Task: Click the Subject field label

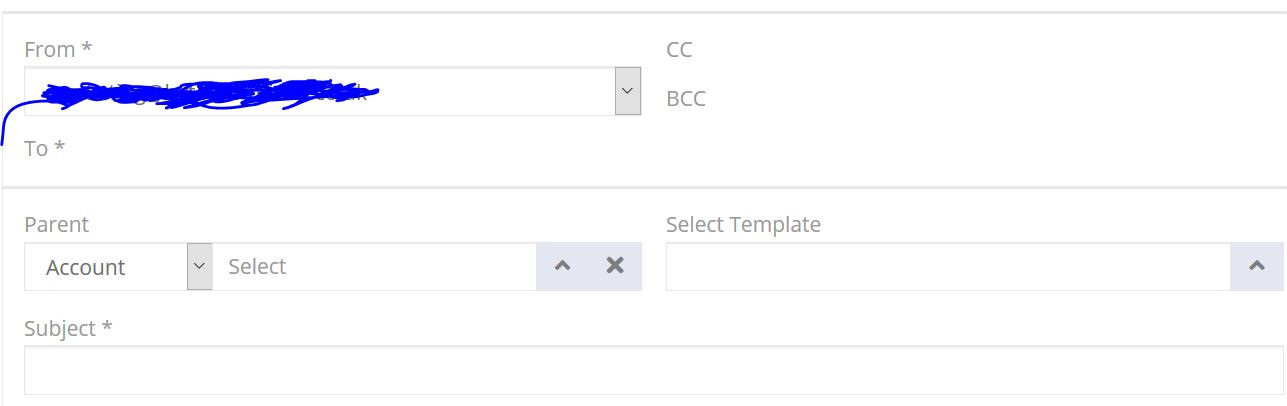Action: coord(60,328)
